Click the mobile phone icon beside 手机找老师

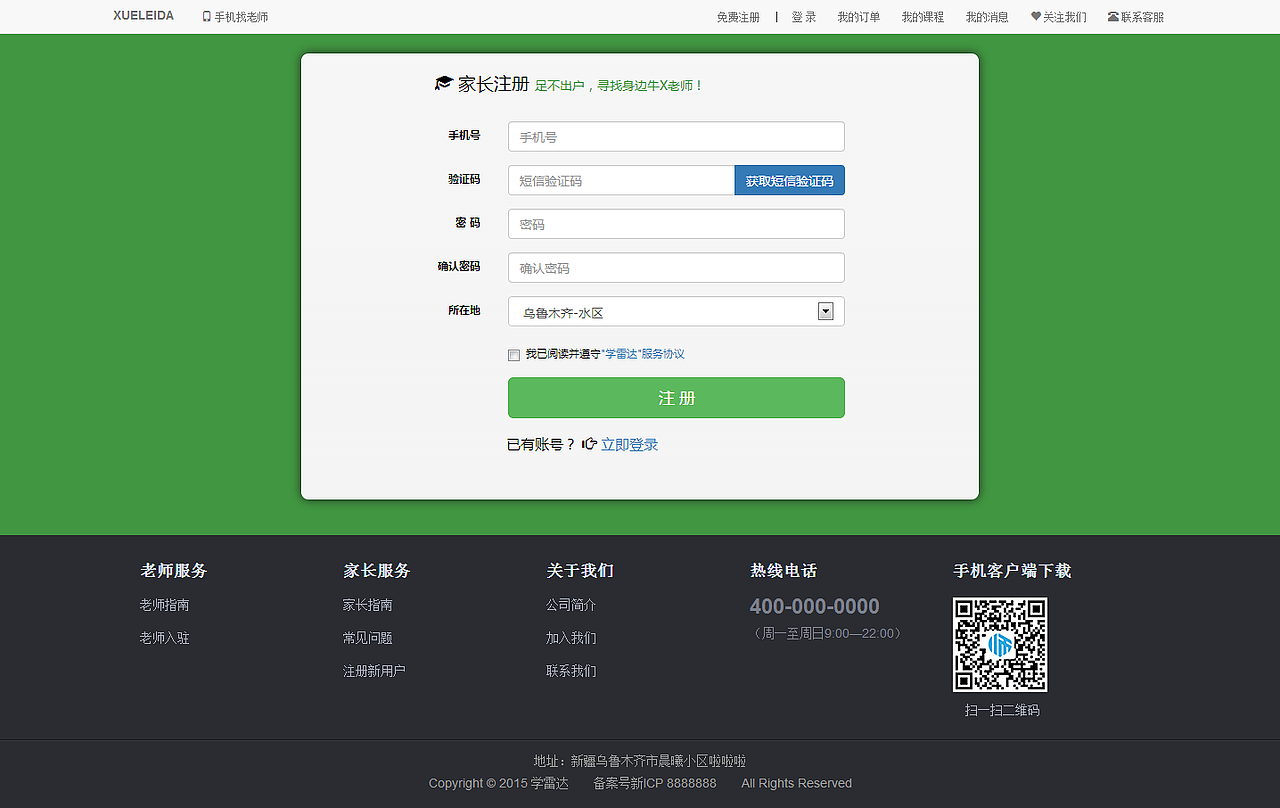coord(207,17)
